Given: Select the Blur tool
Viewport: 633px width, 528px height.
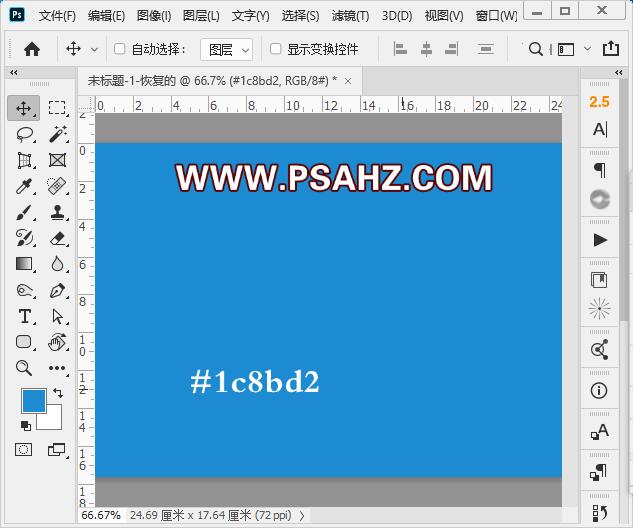Looking at the screenshot, I should 57,264.
